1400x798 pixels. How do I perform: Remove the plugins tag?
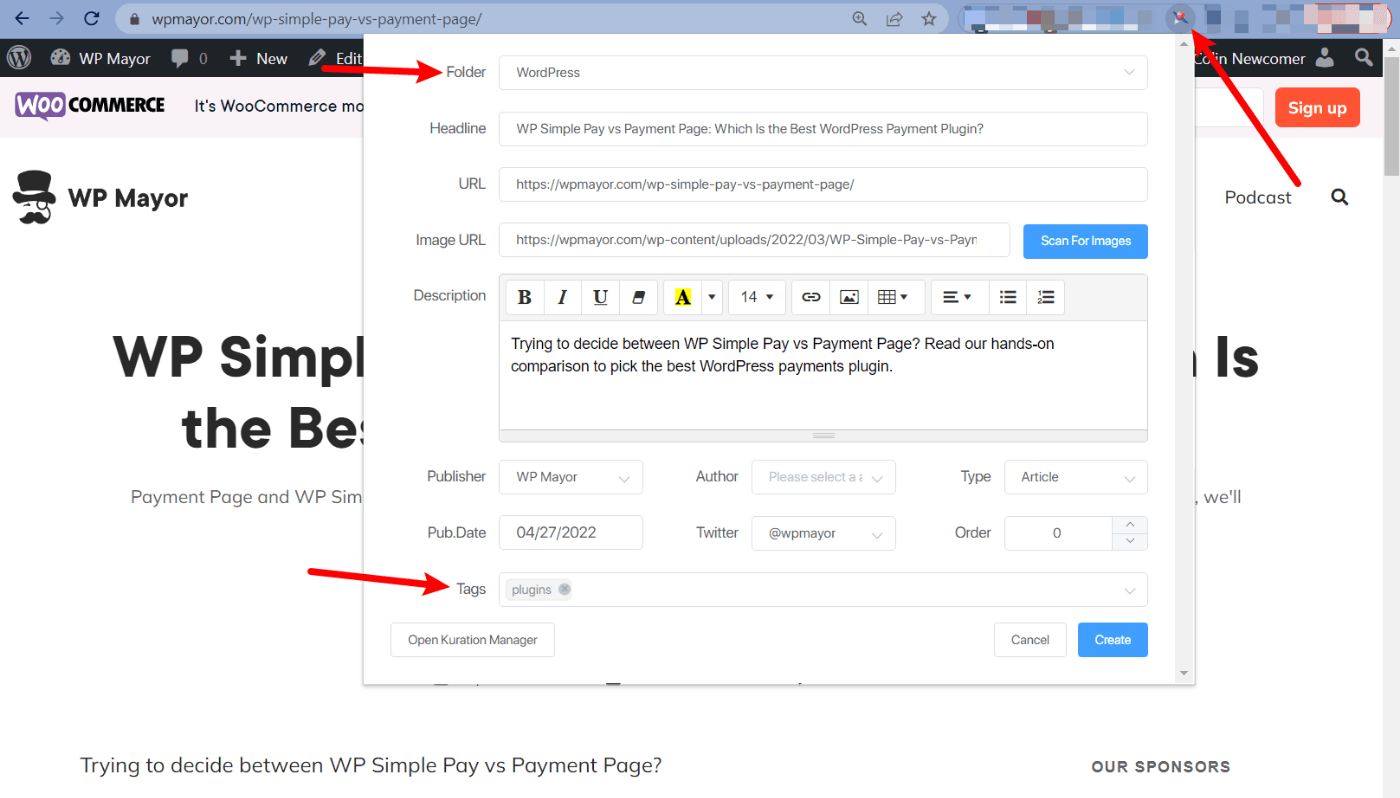coord(564,589)
